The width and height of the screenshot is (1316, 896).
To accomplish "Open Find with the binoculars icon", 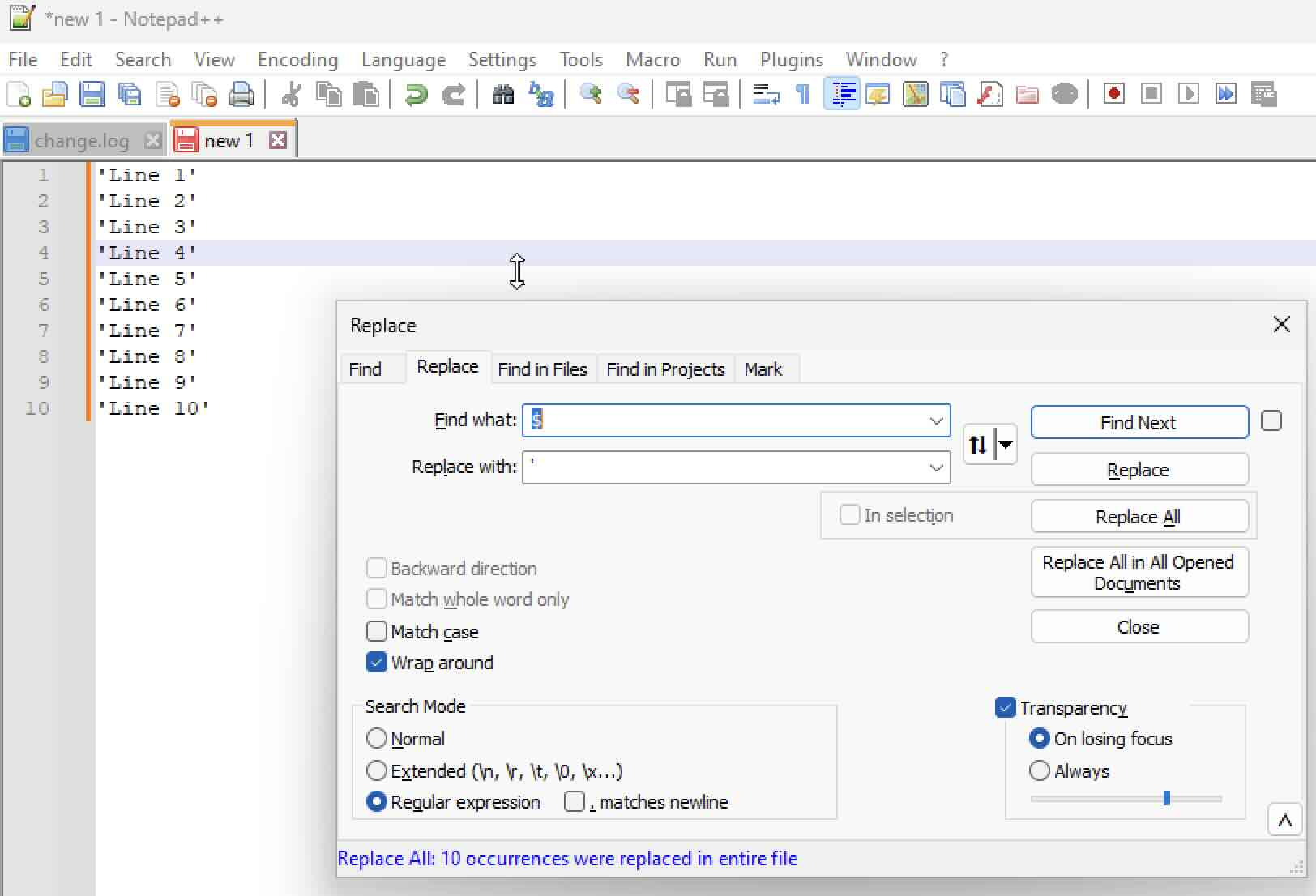I will pos(503,95).
